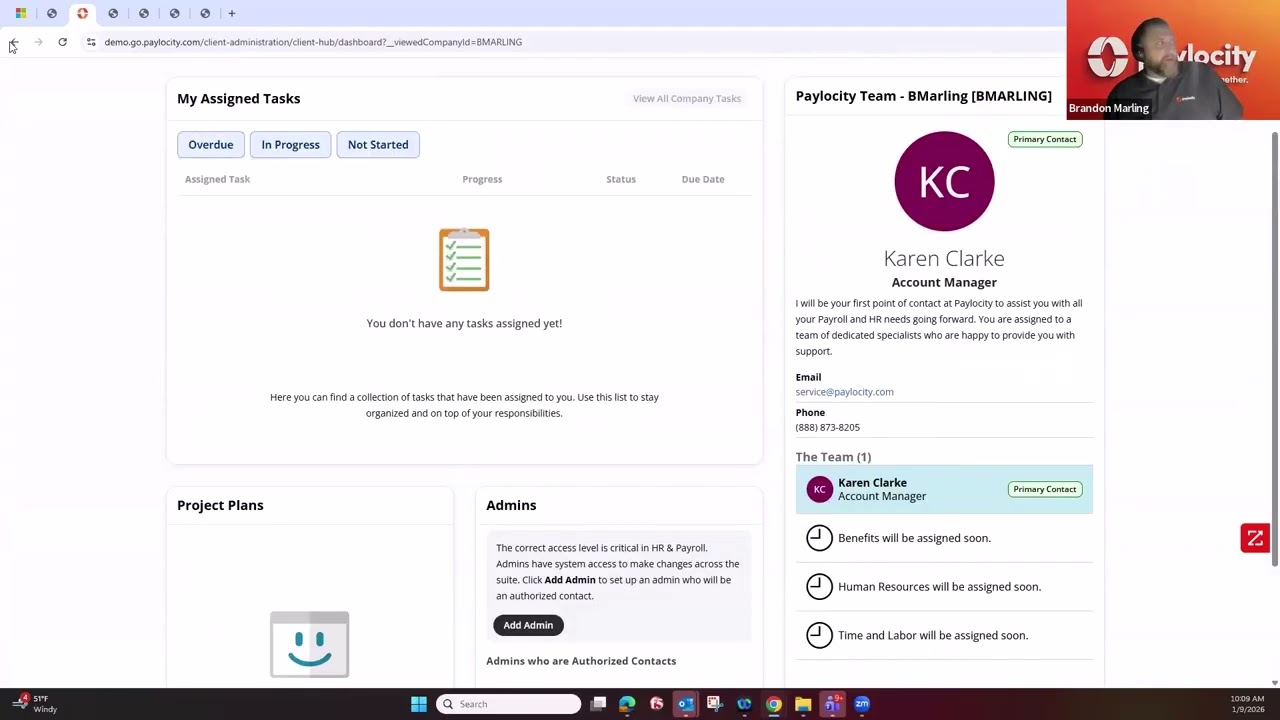The height and width of the screenshot is (720, 1280).
Task: Go back using the browser back arrow
Action: click(x=14, y=42)
